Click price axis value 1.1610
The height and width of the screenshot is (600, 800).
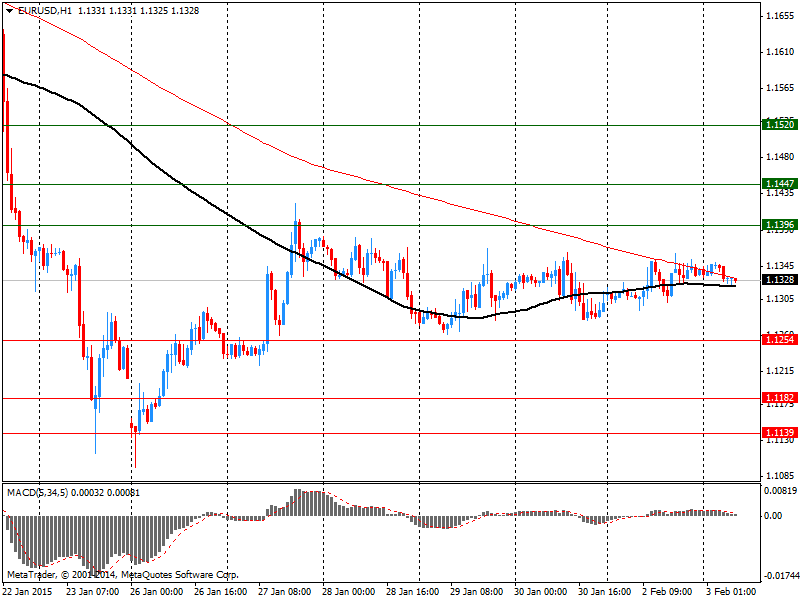click(x=780, y=52)
